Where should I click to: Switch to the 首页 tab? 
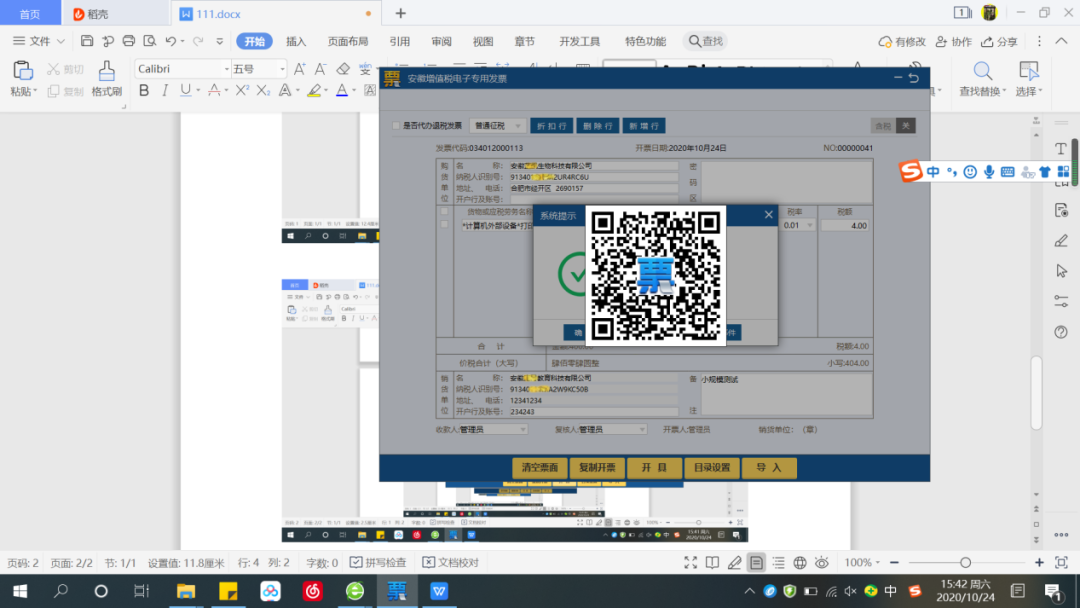[30, 14]
